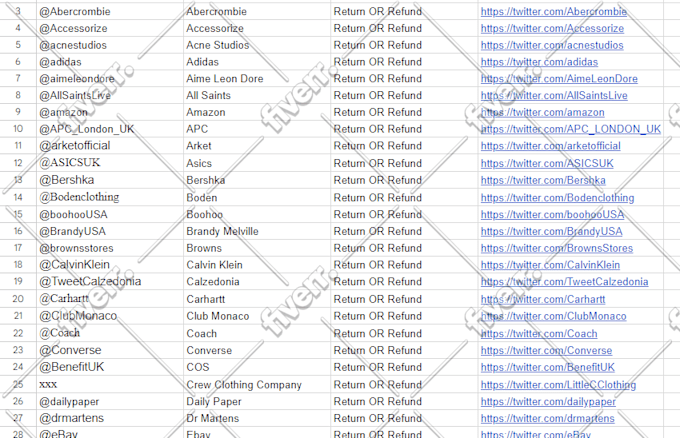Select the @BenefitUK handle cell
The height and width of the screenshot is (438, 680).
(110, 367)
